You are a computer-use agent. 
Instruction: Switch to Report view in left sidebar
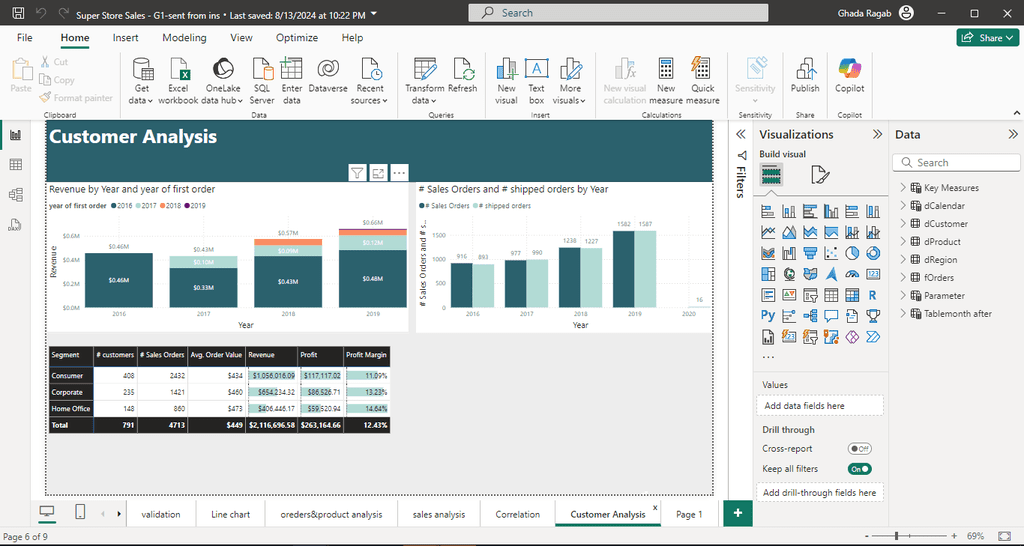point(16,135)
